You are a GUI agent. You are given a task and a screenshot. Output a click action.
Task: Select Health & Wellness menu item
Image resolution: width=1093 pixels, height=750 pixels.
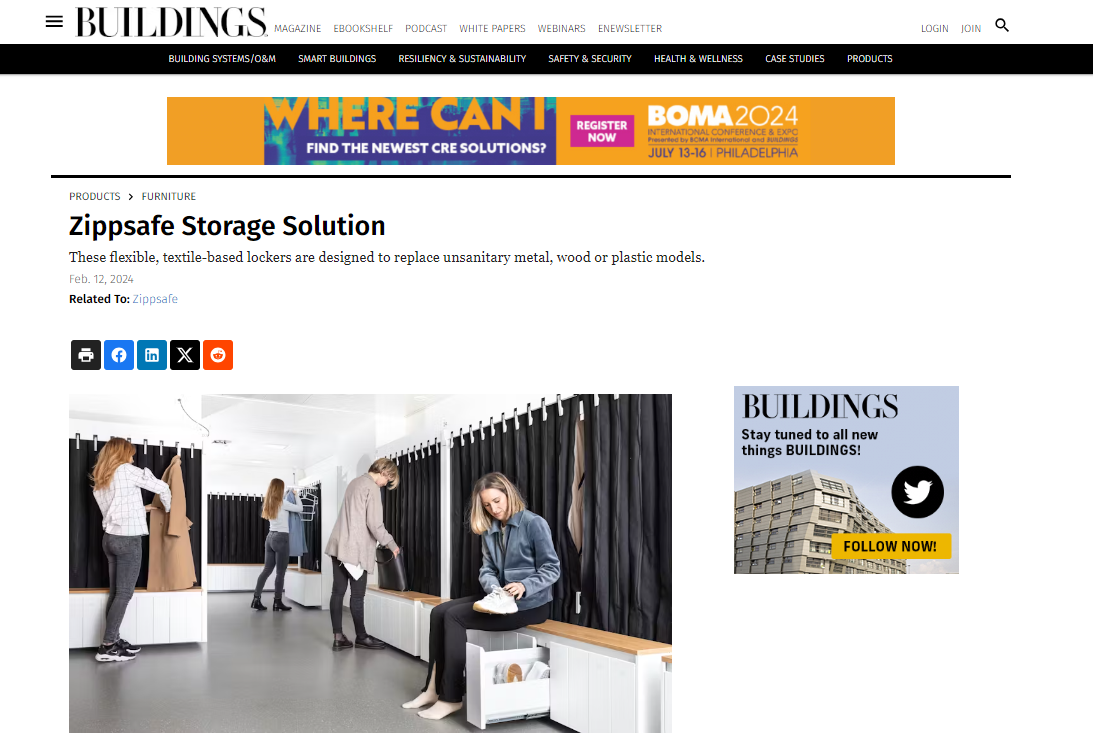pos(698,59)
